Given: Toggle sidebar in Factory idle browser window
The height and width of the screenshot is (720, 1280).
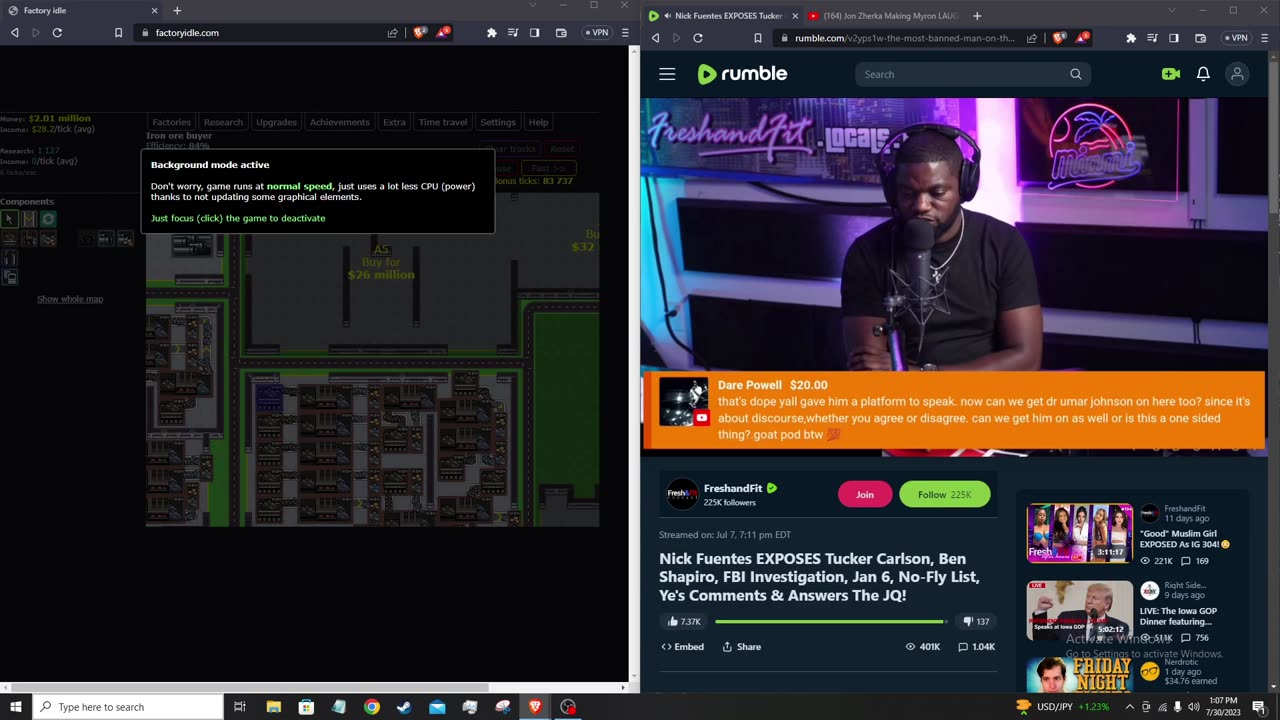Looking at the screenshot, I should coord(535,33).
